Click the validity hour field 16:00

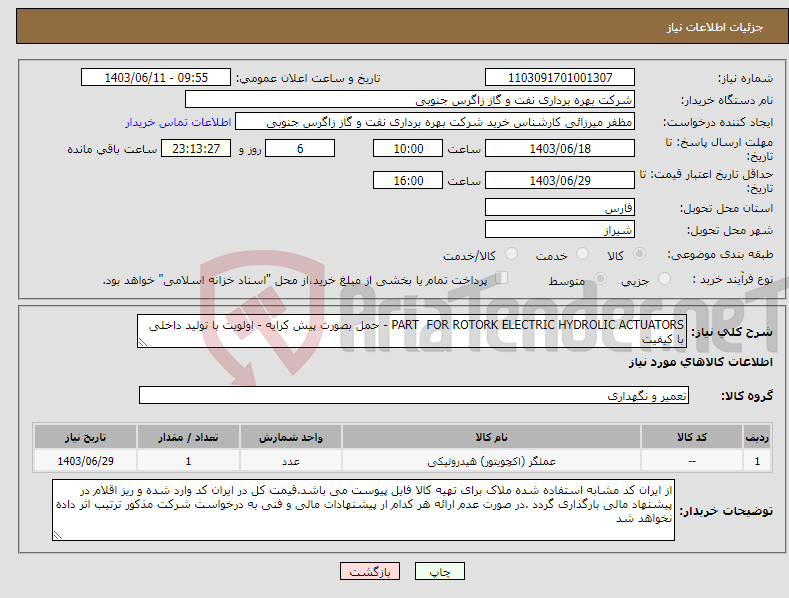[408, 180]
